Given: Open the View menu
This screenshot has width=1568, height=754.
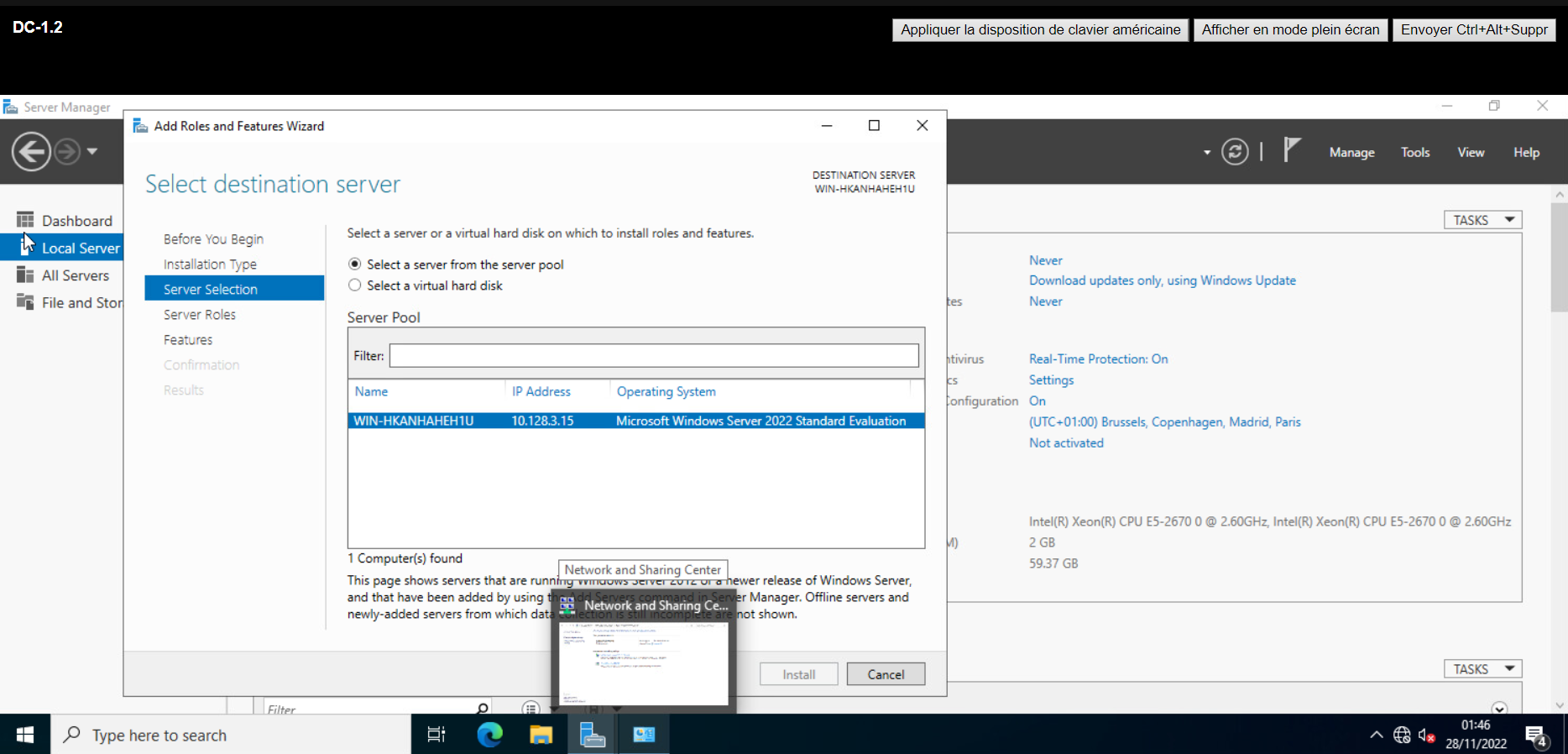Looking at the screenshot, I should (x=1471, y=152).
